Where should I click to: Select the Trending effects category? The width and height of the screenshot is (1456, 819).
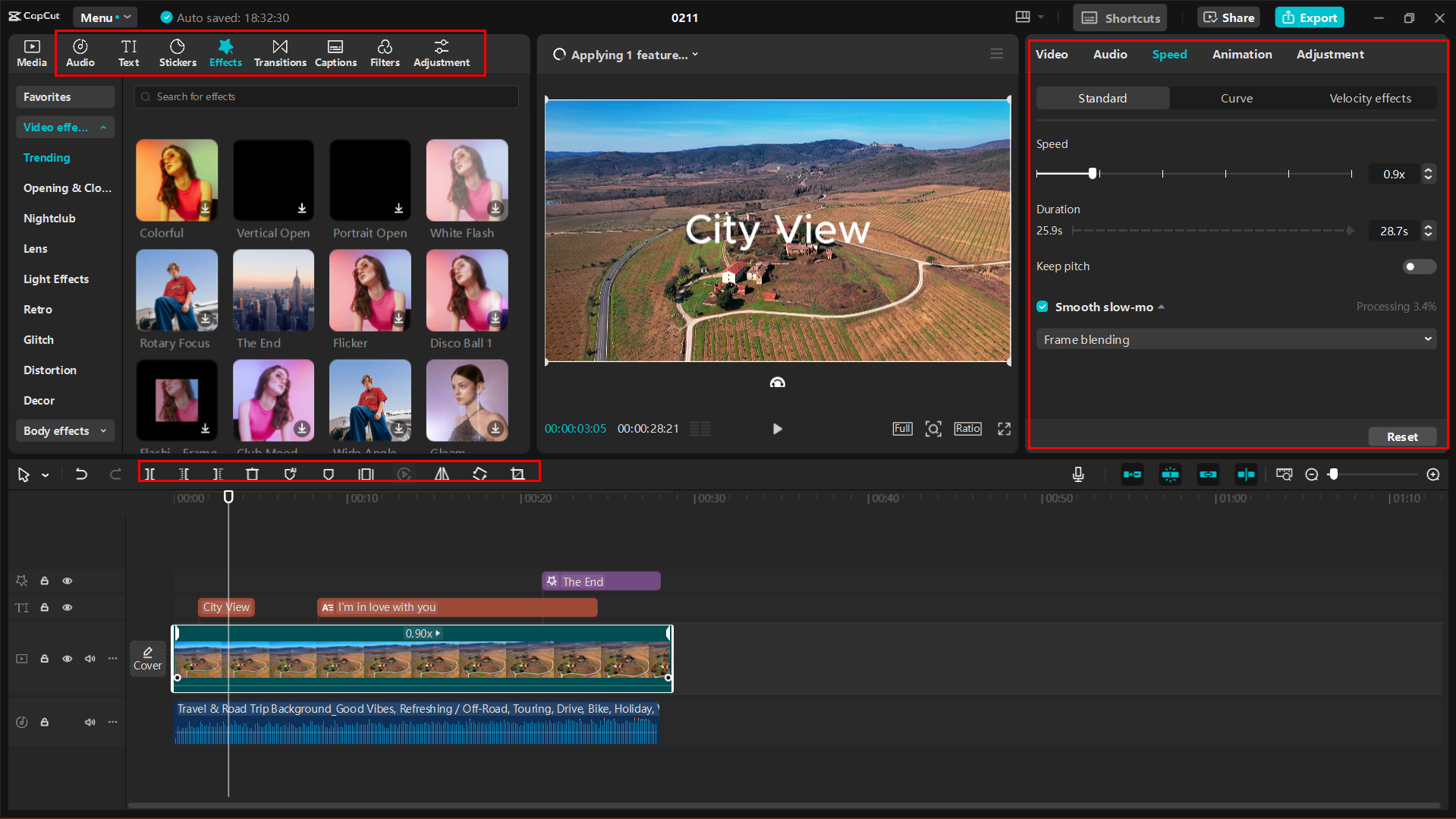click(x=46, y=157)
